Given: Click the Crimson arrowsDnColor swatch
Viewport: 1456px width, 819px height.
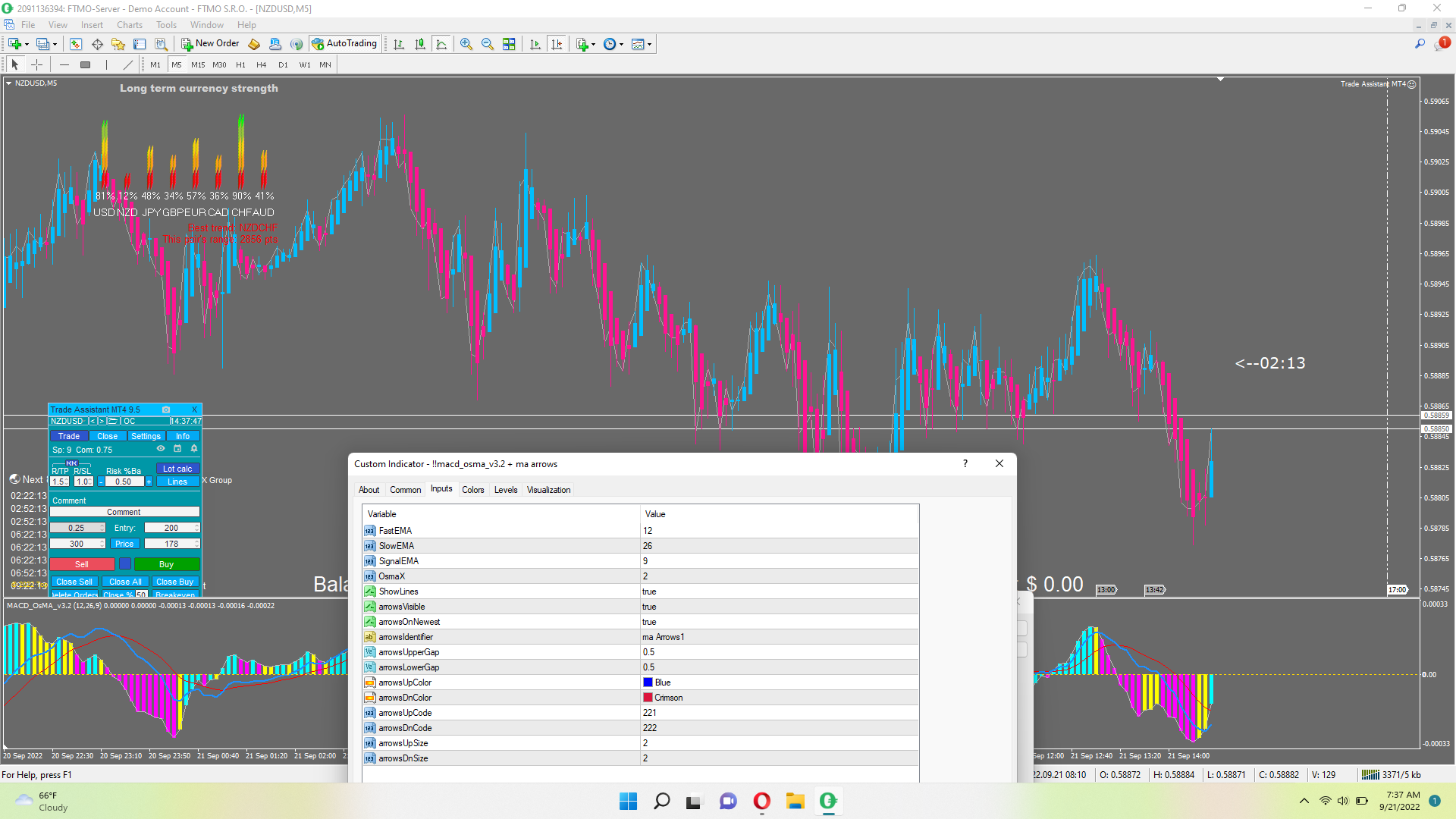Looking at the screenshot, I should (648, 698).
